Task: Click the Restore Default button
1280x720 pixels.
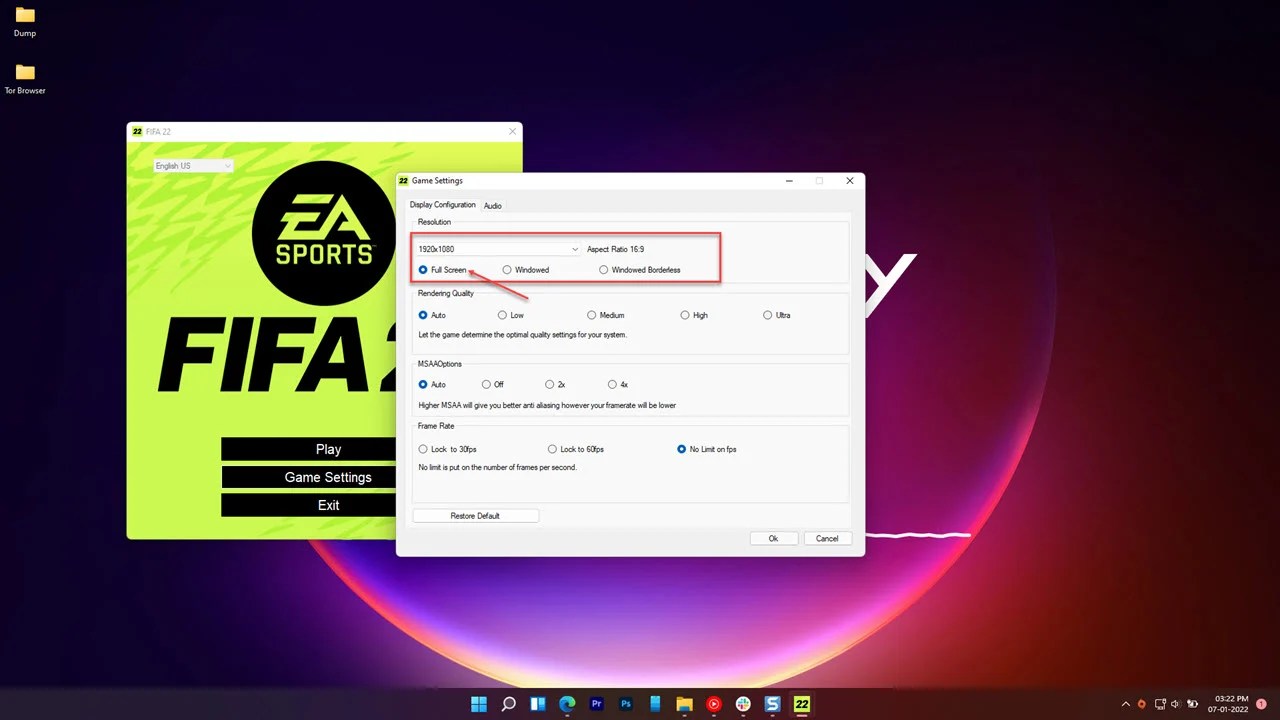Action: (x=475, y=516)
